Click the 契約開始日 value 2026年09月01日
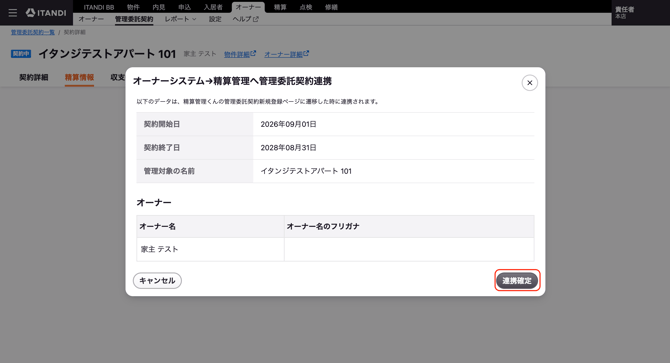The width and height of the screenshot is (670, 363). (288, 124)
